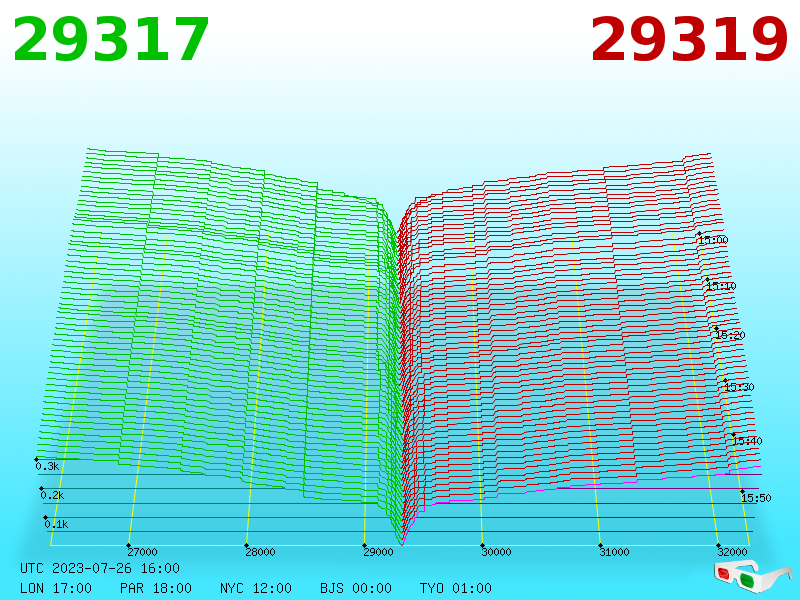The height and width of the screenshot is (600, 800).
Task: Click the 31000 price axis label
Action: [614, 552]
